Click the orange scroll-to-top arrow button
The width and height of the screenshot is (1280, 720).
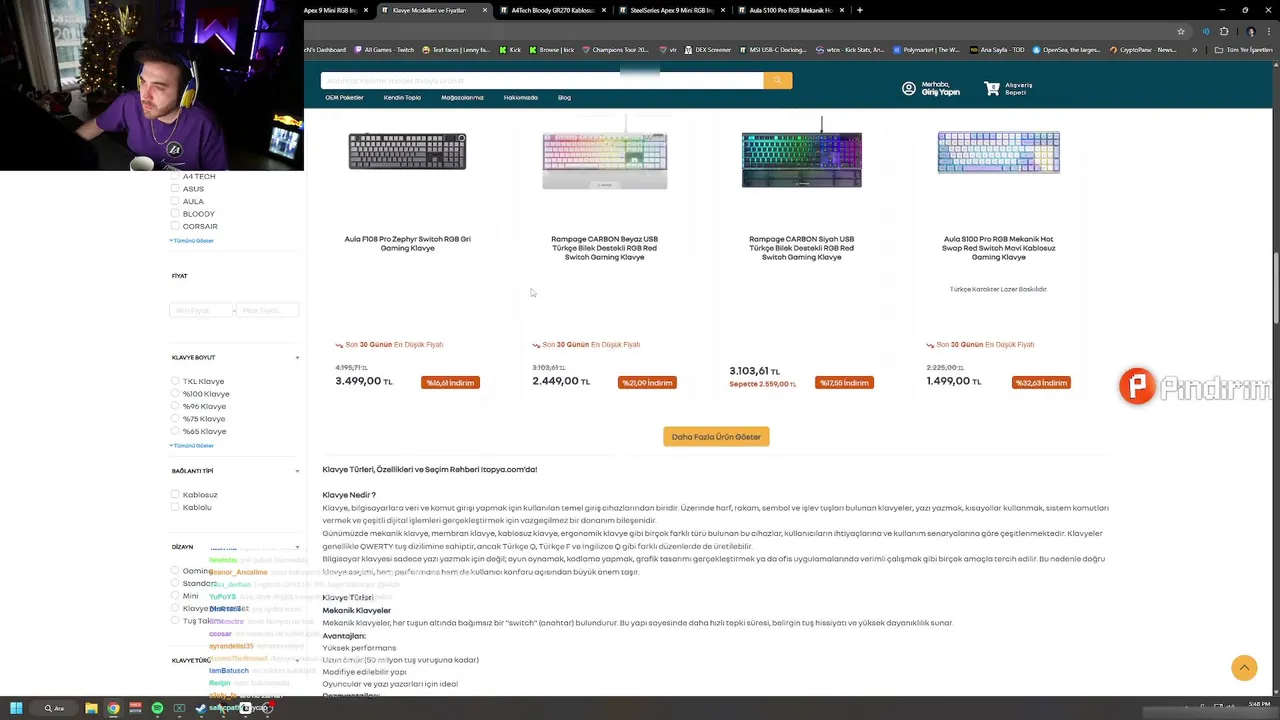click(x=1244, y=668)
